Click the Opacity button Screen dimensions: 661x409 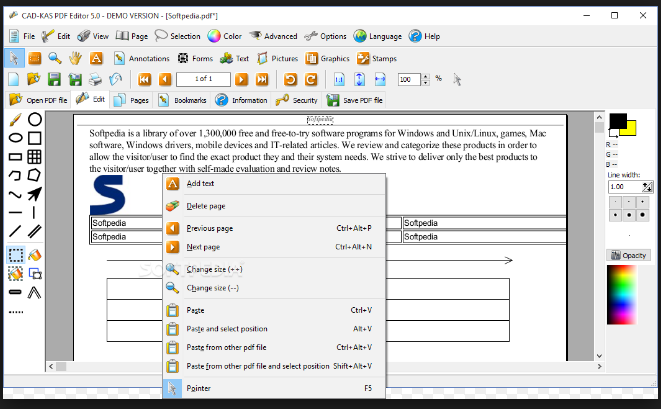pos(628,255)
